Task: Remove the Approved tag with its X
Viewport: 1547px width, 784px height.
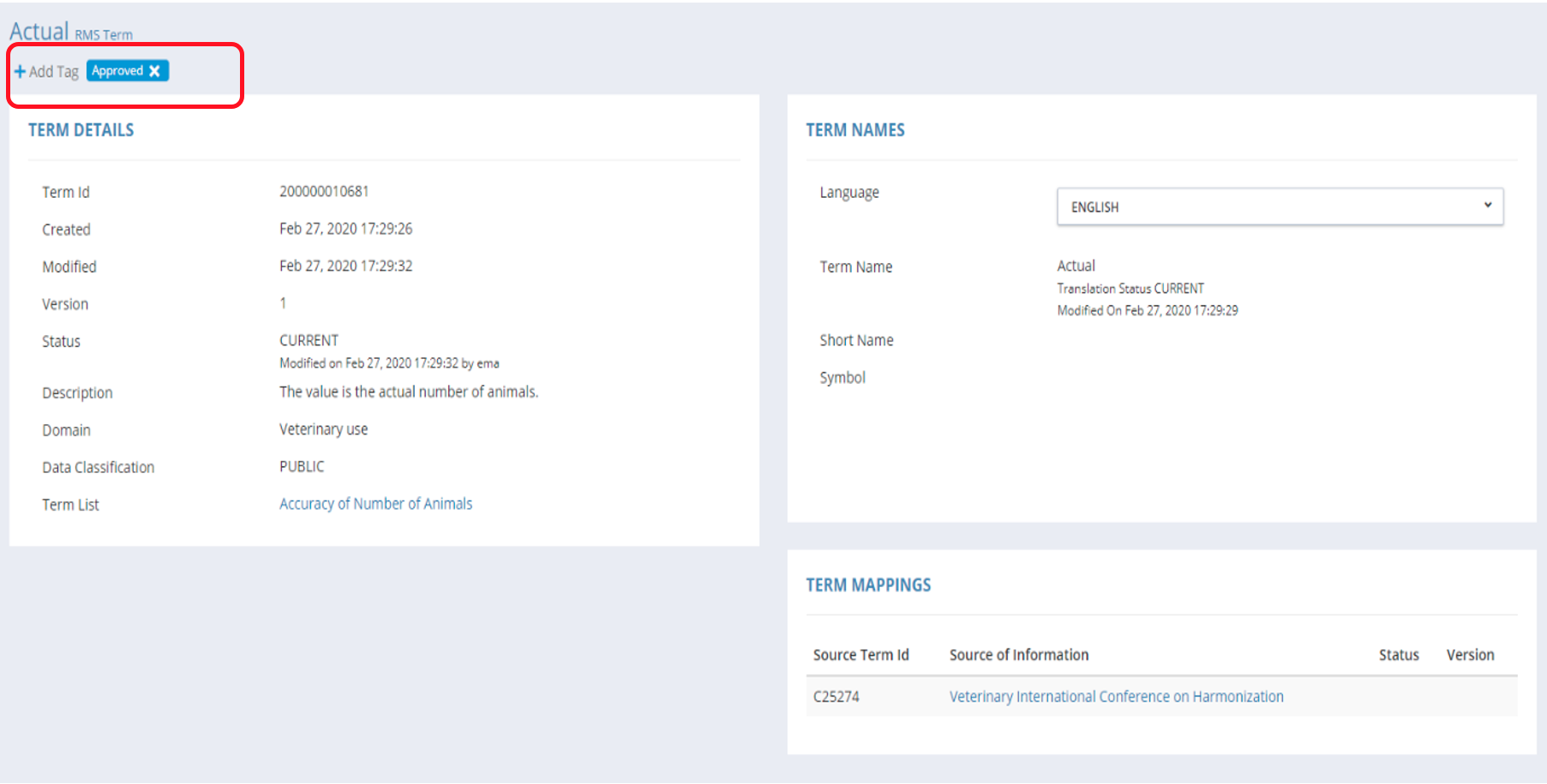Action: point(155,71)
